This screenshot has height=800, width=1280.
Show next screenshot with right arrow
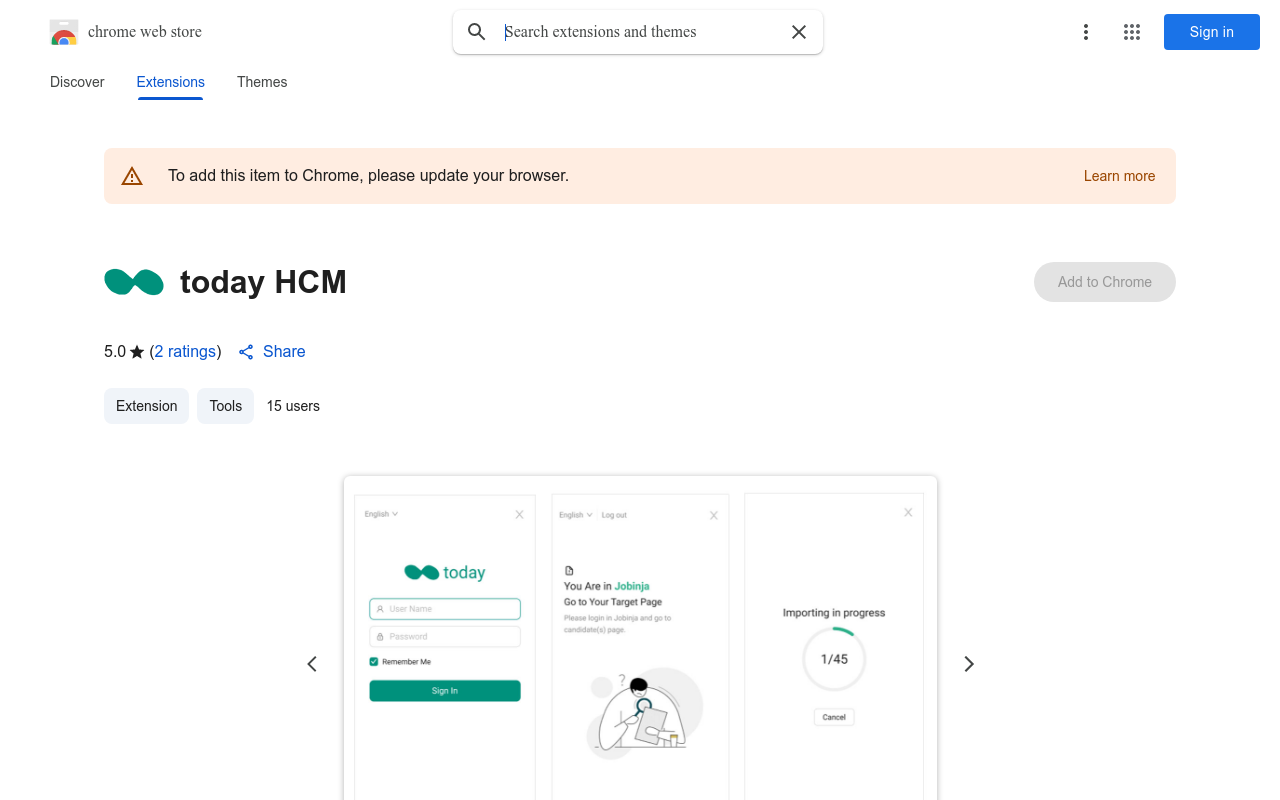968,664
